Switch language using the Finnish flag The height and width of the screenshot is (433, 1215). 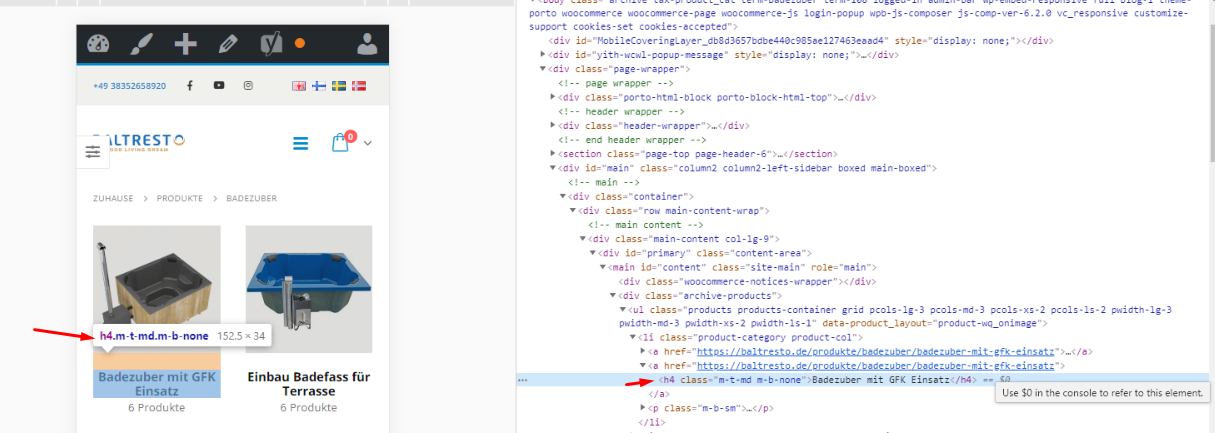[x=319, y=86]
